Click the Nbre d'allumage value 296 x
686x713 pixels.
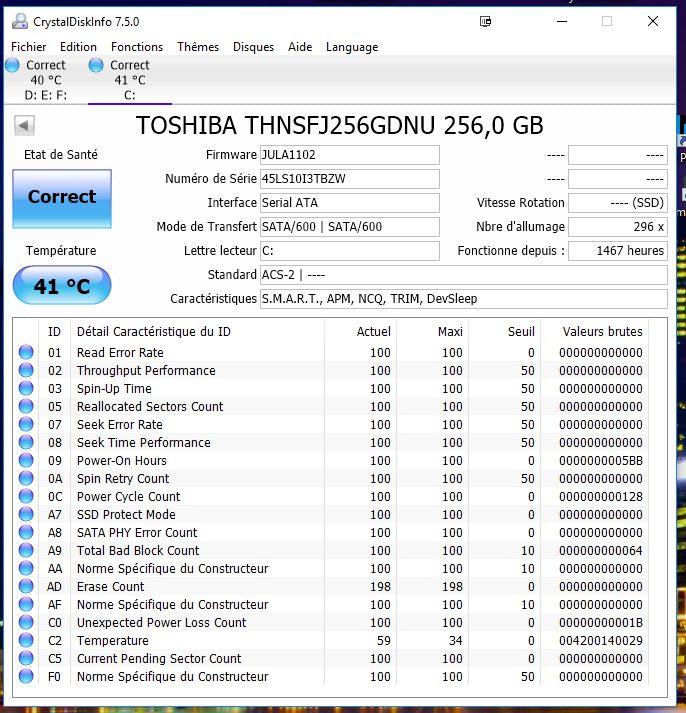click(618, 227)
